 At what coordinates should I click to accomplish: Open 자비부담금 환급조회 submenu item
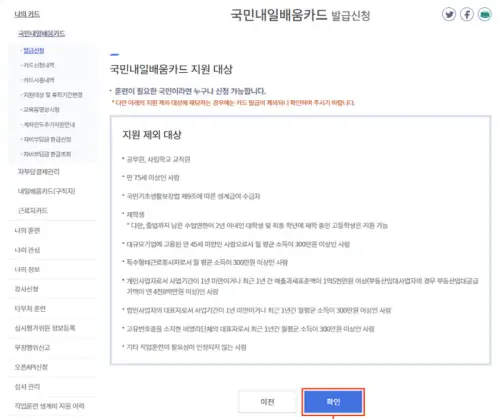click(x=47, y=154)
